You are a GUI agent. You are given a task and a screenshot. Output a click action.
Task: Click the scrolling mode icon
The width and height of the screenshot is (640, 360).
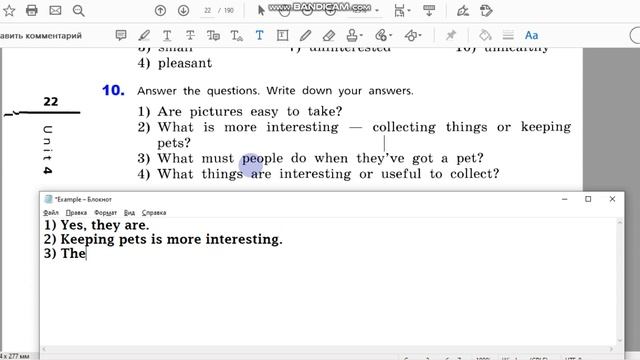429,11
